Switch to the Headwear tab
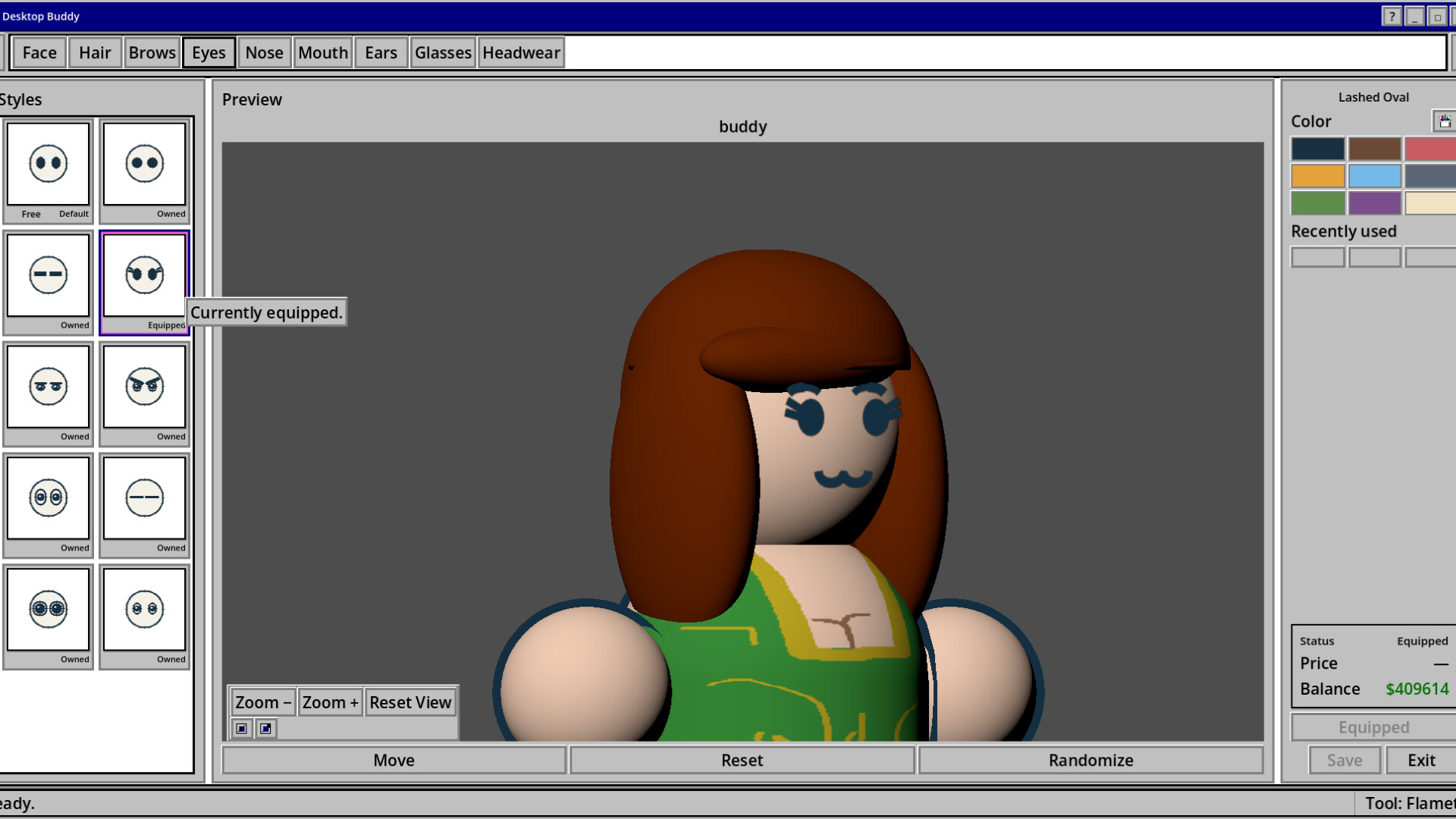The image size is (1456, 819). coord(521,52)
